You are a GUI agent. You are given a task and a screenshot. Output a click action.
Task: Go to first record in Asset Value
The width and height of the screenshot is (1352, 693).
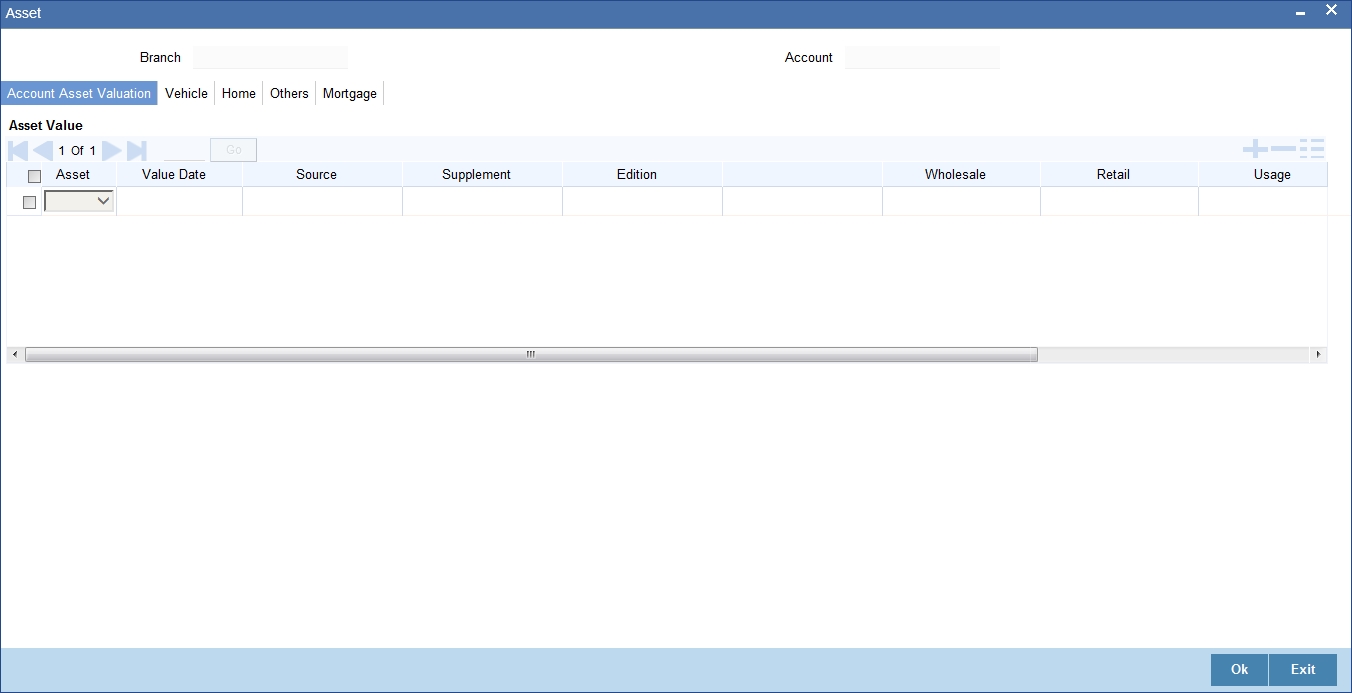[18, 151]
